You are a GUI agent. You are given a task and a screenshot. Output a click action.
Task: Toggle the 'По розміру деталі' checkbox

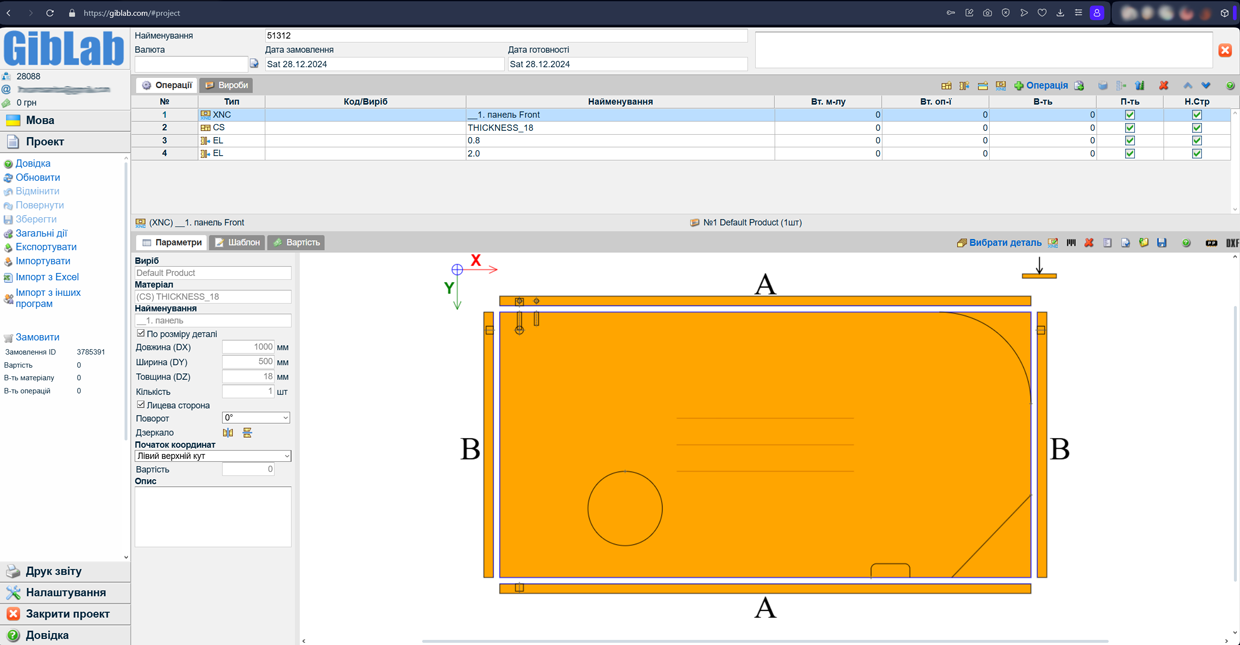coord(141,334)
